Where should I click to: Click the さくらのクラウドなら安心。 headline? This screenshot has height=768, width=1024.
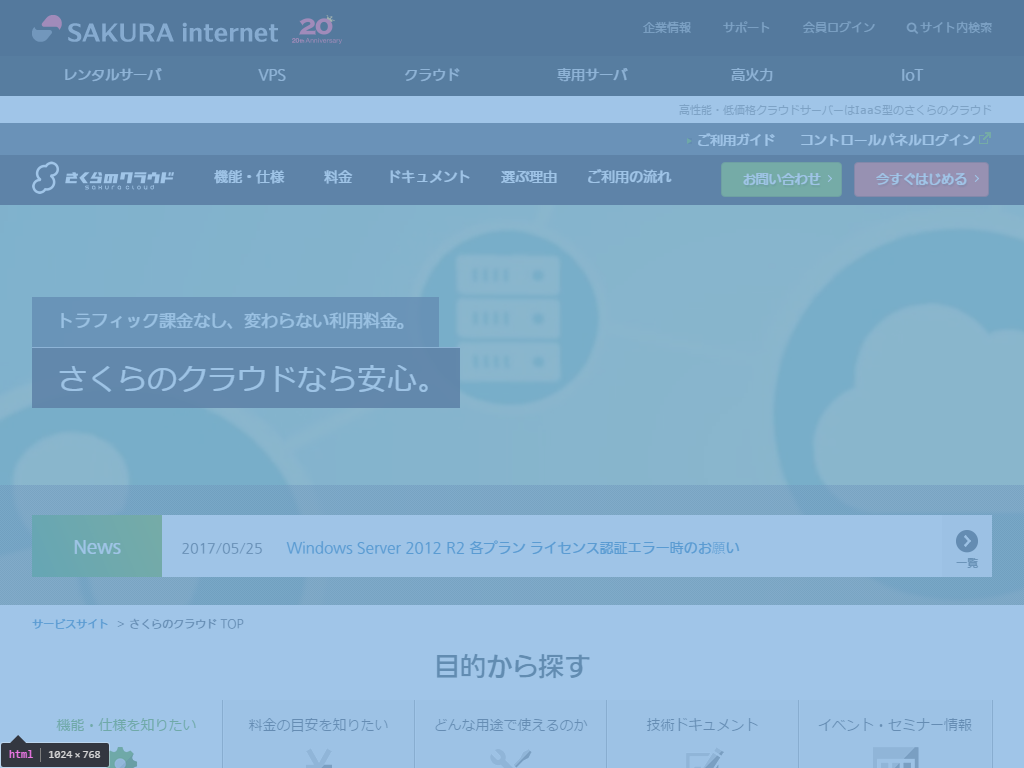pos(246,378)
